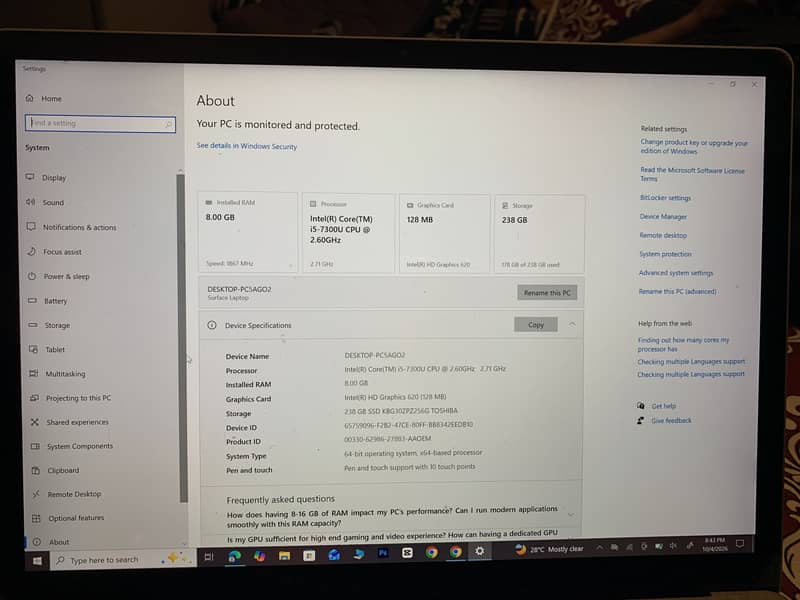Open Remote desktop related link
This screenshot has height=600, width=800.
point(663,235)
